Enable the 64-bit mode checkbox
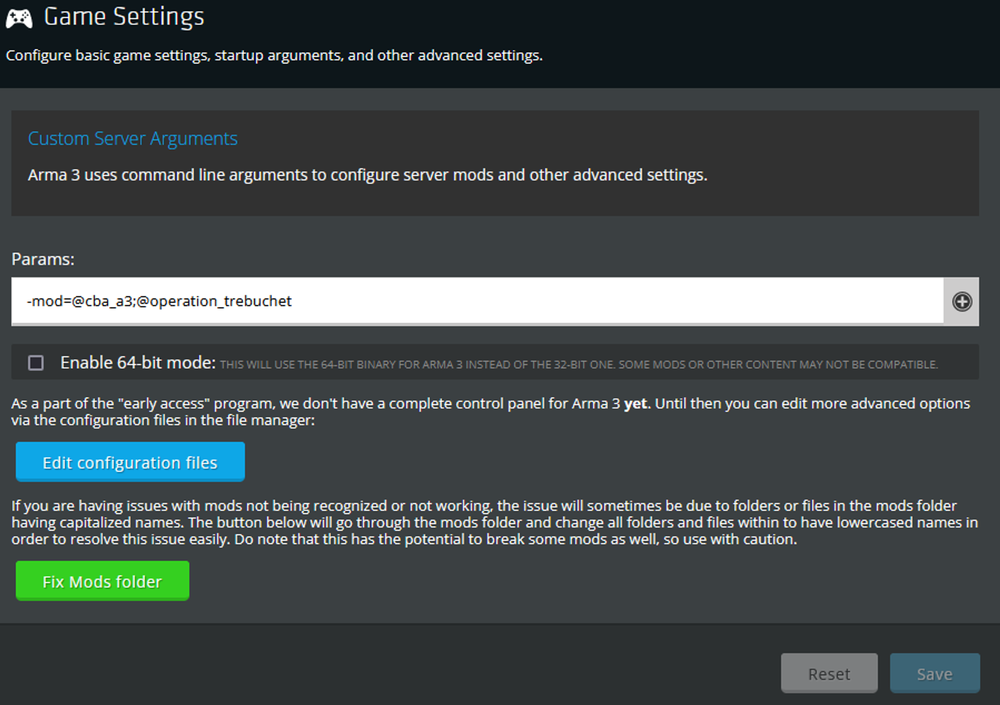 coord(36,363)
